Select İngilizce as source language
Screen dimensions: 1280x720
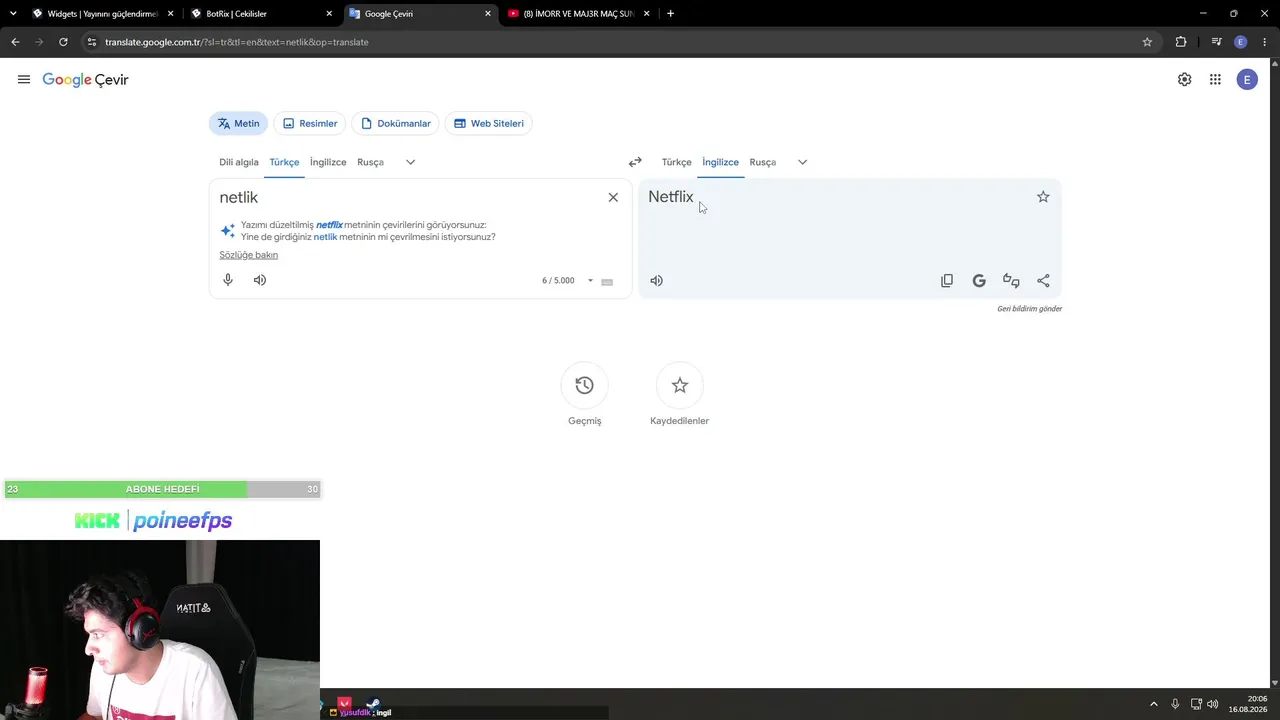pyautogui.click(x=328, y=162)
